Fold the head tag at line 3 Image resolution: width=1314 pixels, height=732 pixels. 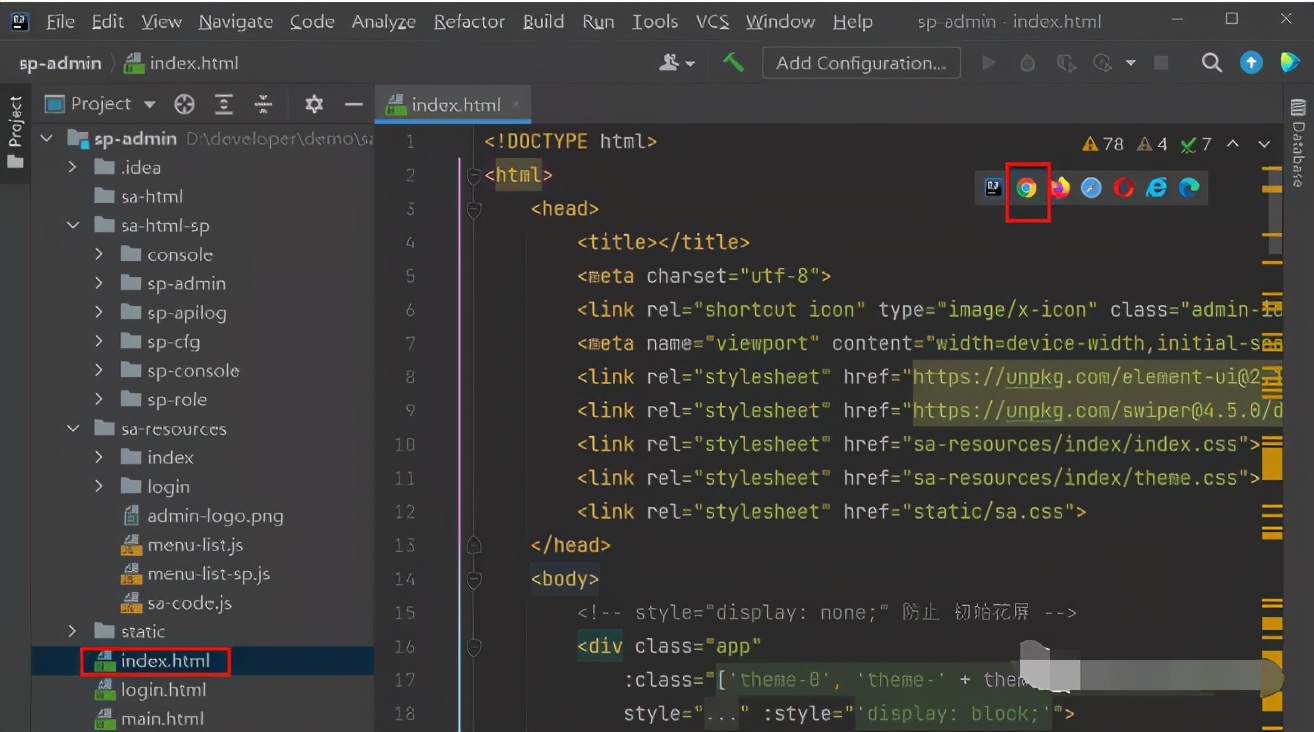[x=474, y=209]
